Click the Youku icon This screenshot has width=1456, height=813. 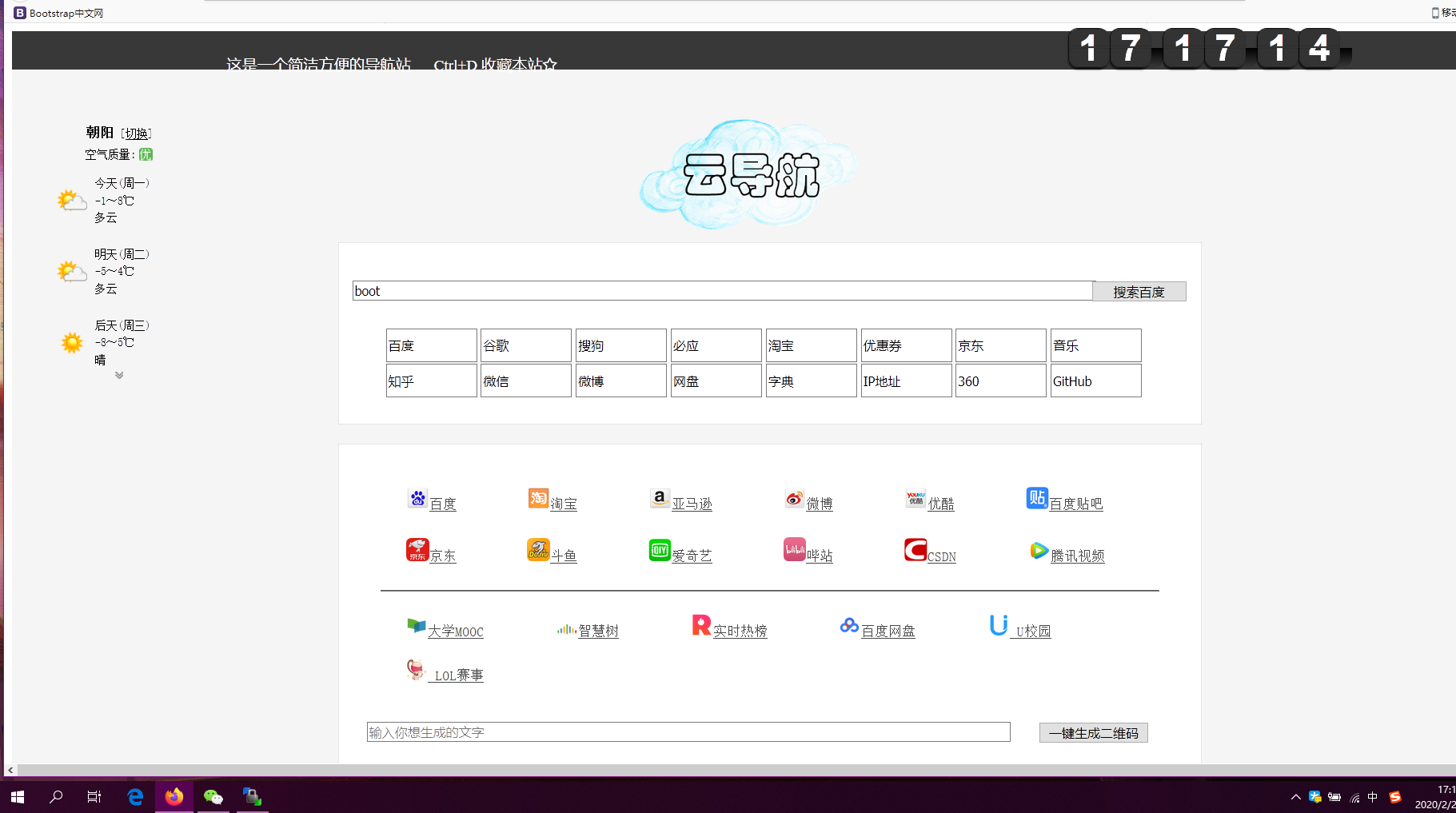915,498
